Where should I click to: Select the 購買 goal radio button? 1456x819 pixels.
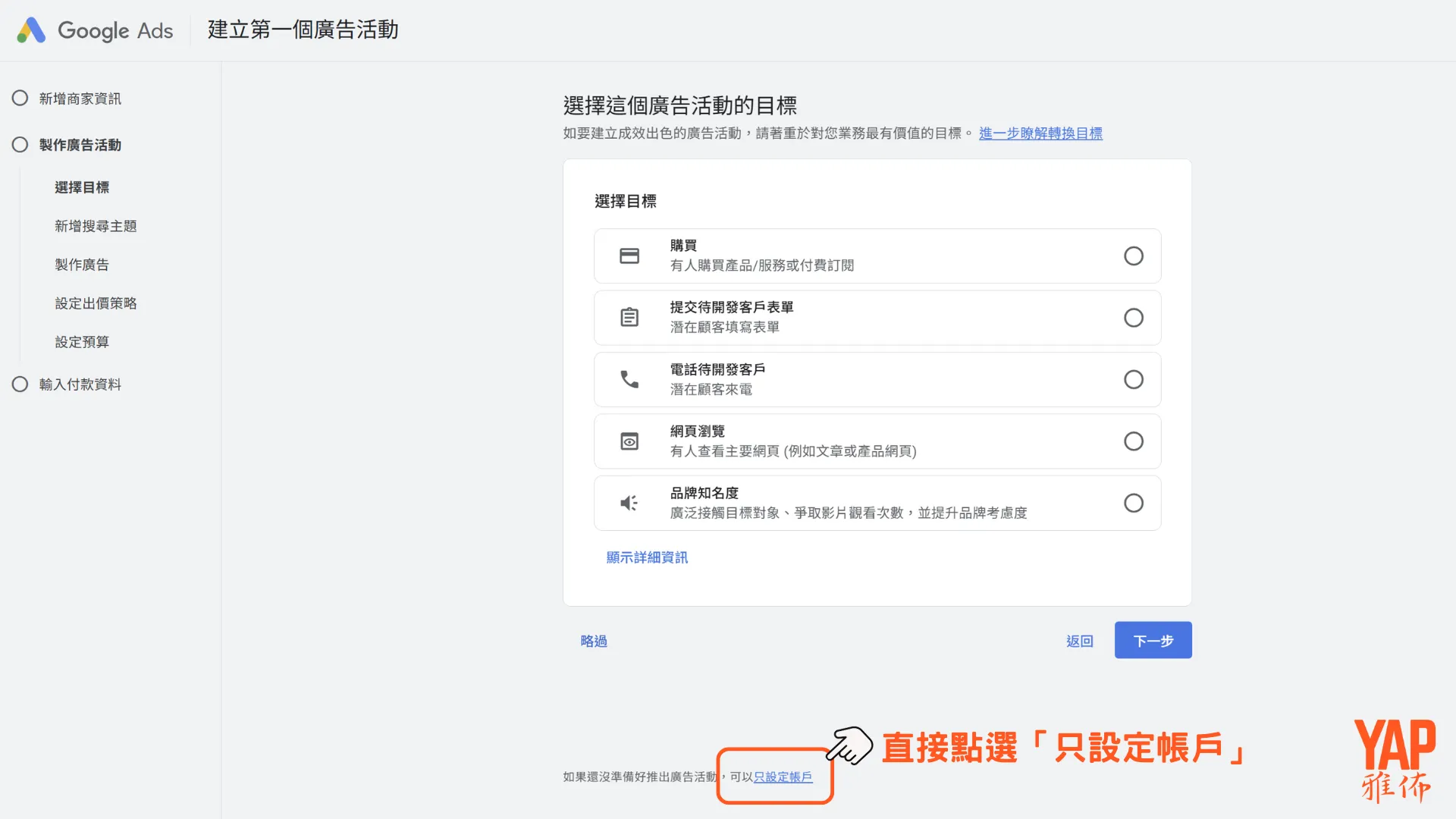click(1134, 256)
